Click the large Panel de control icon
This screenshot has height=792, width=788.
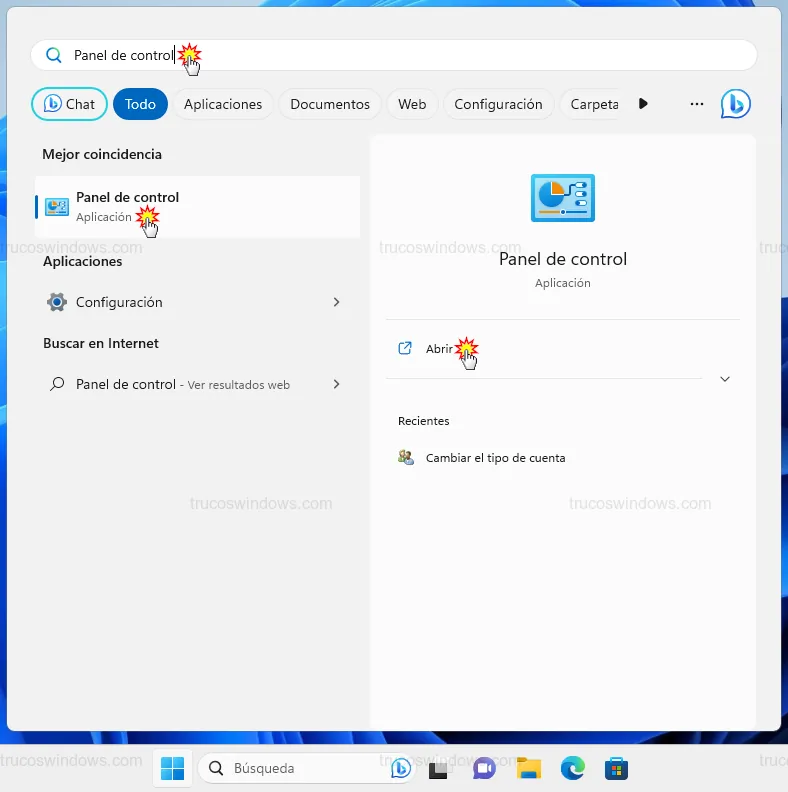point(562,198)
